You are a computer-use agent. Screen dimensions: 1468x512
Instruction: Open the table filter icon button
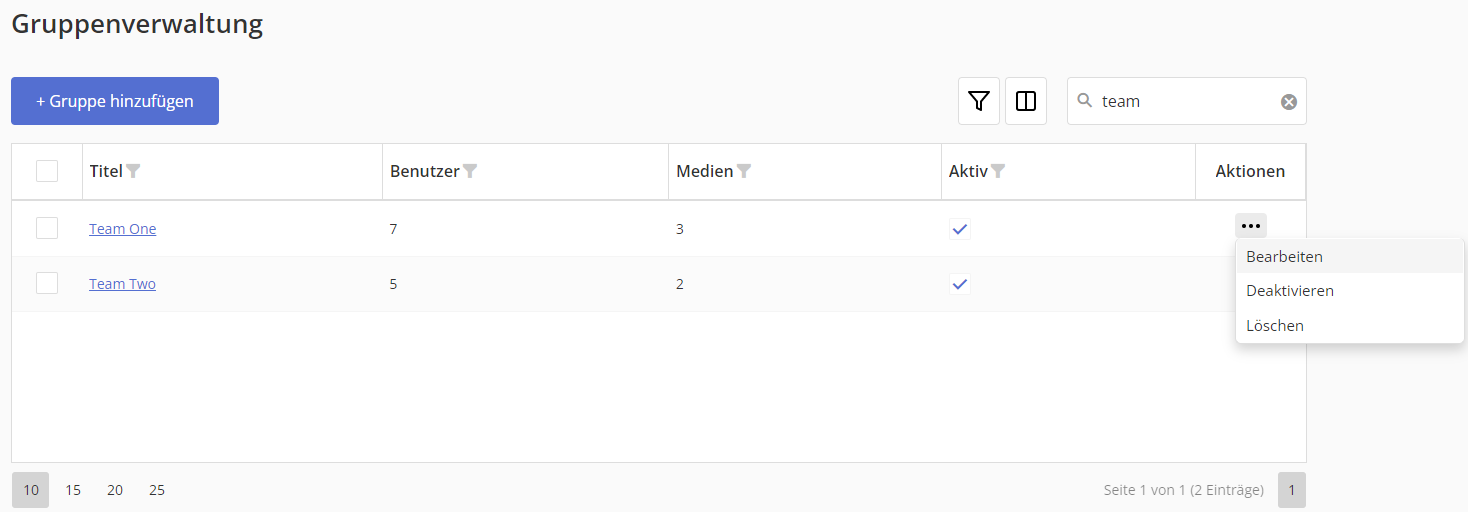(x=979, y=101)
